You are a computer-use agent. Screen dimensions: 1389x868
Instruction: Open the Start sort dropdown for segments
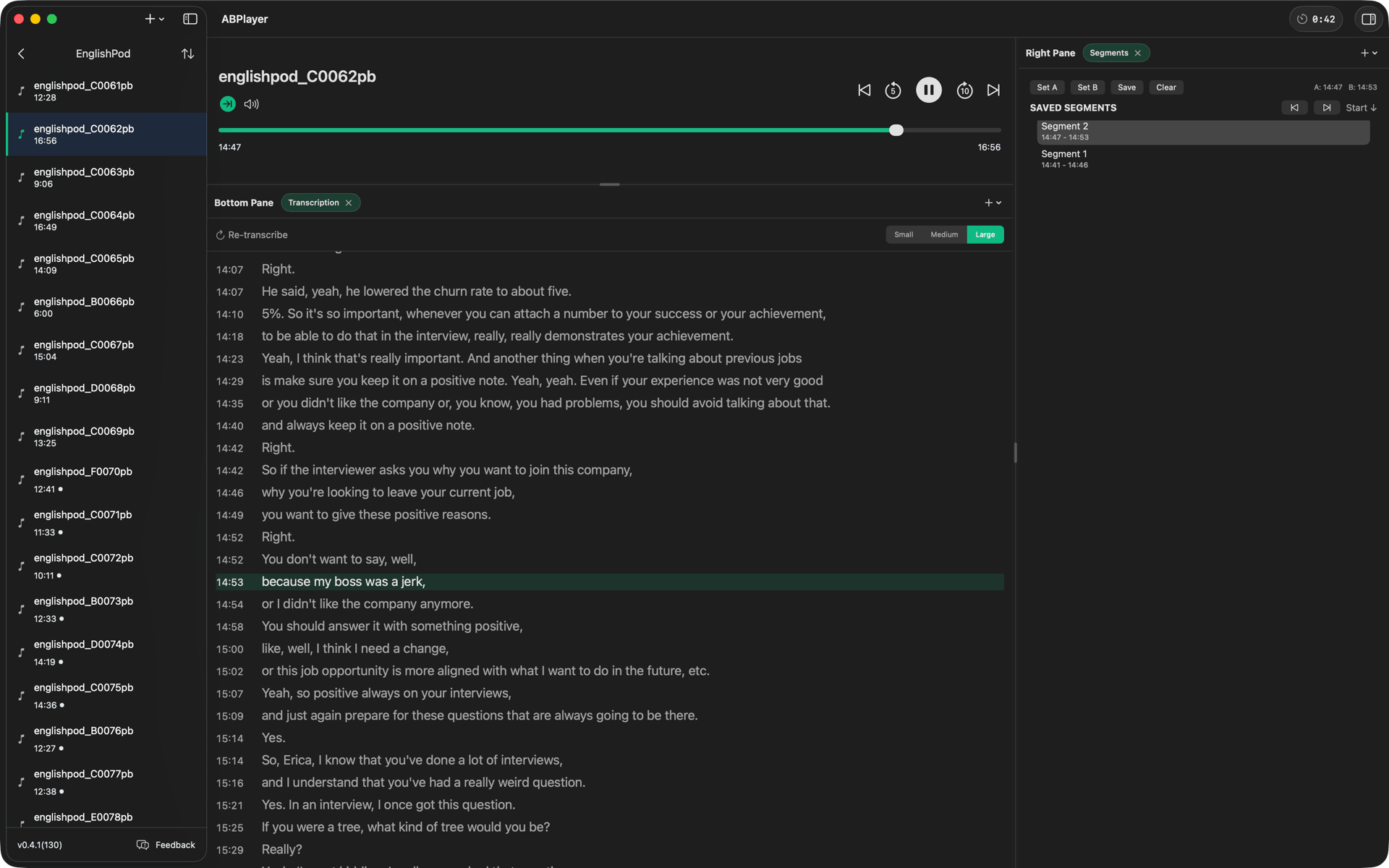point(1361,108)
